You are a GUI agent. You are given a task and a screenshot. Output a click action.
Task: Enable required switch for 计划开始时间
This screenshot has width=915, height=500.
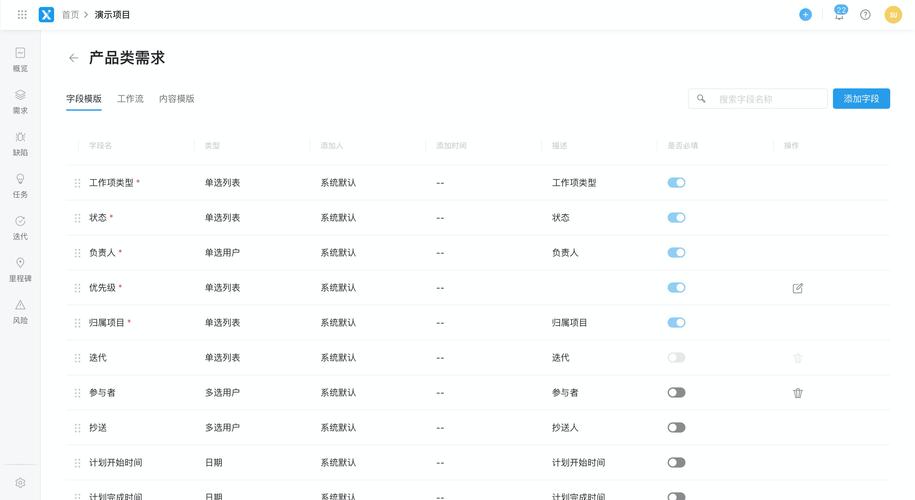pyautogui.click(x=676, y=463)
